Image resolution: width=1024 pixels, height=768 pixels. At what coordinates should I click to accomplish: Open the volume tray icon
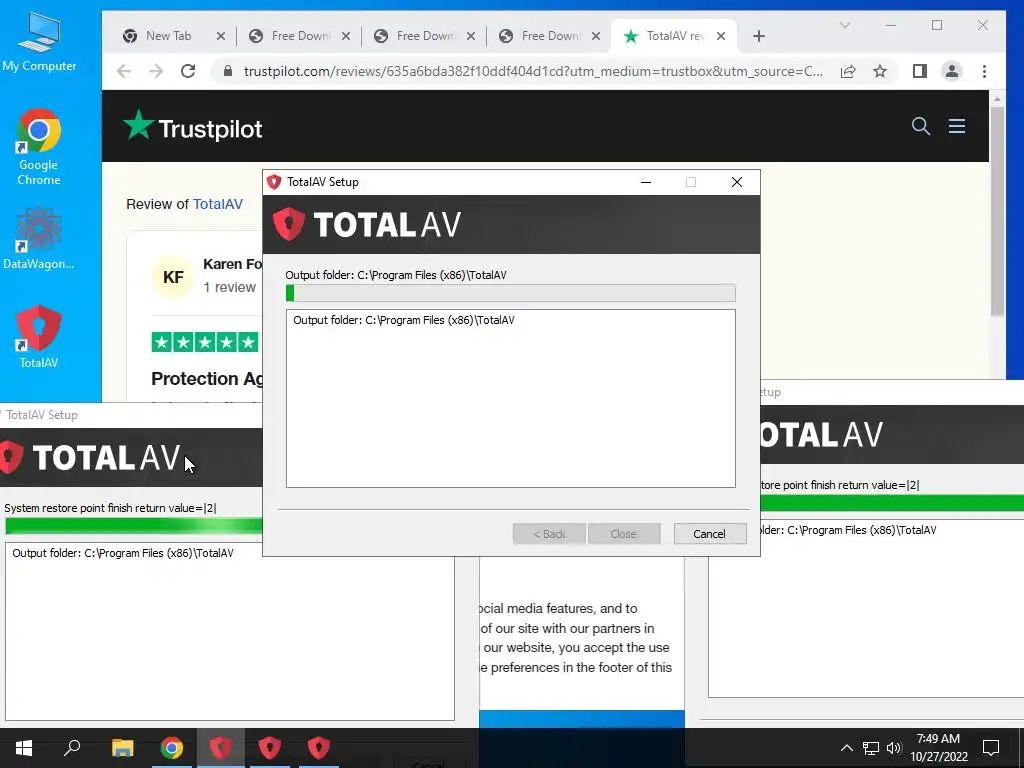click(x=893, y=748)
